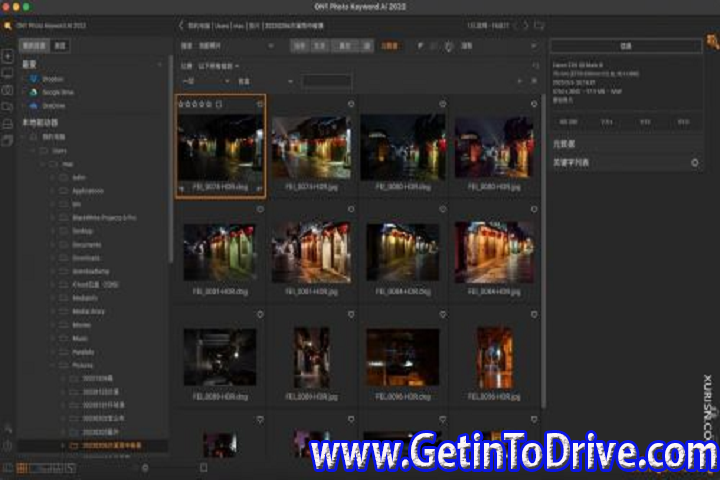Image resolution: width=720 pixels, height=480 pixels.
Task: Click the forward chevron near photo count
Action: coord(526,26)
